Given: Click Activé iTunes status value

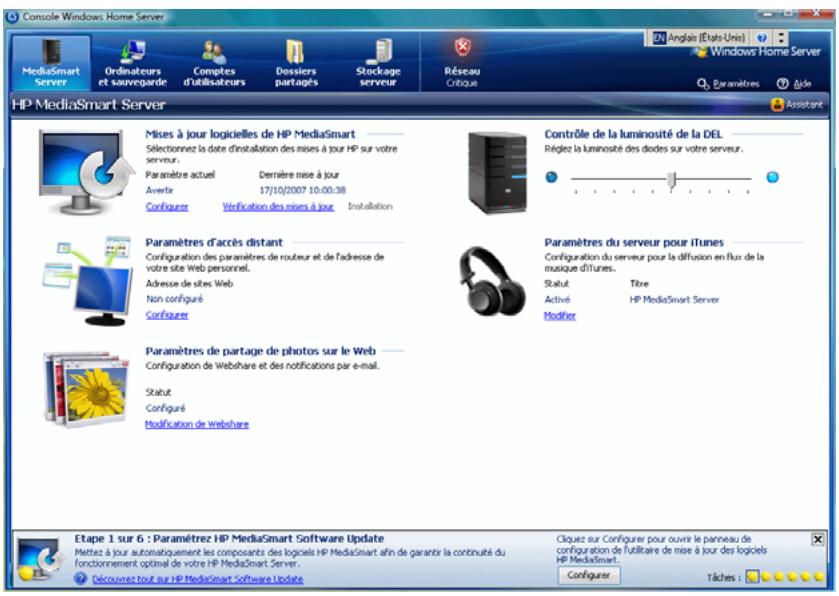Looking at the screenshot, I should 557,300.
